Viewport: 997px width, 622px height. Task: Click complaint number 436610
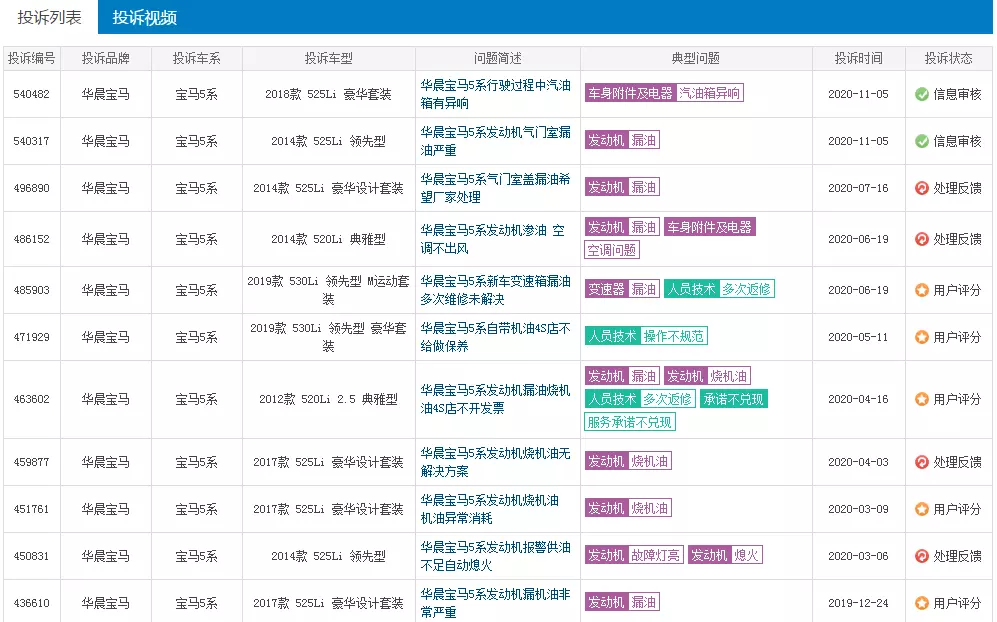(x=31, y=603)
